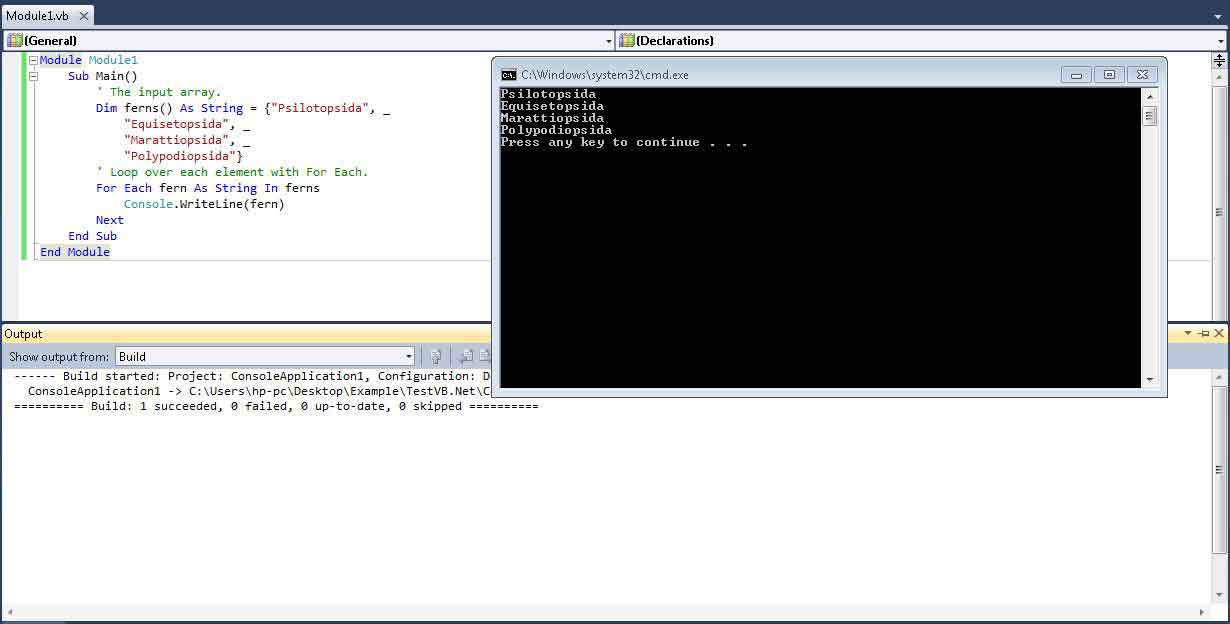Click the Go to Previous Message icon
Screen dimensions: 1230x624
pos(466,356)
